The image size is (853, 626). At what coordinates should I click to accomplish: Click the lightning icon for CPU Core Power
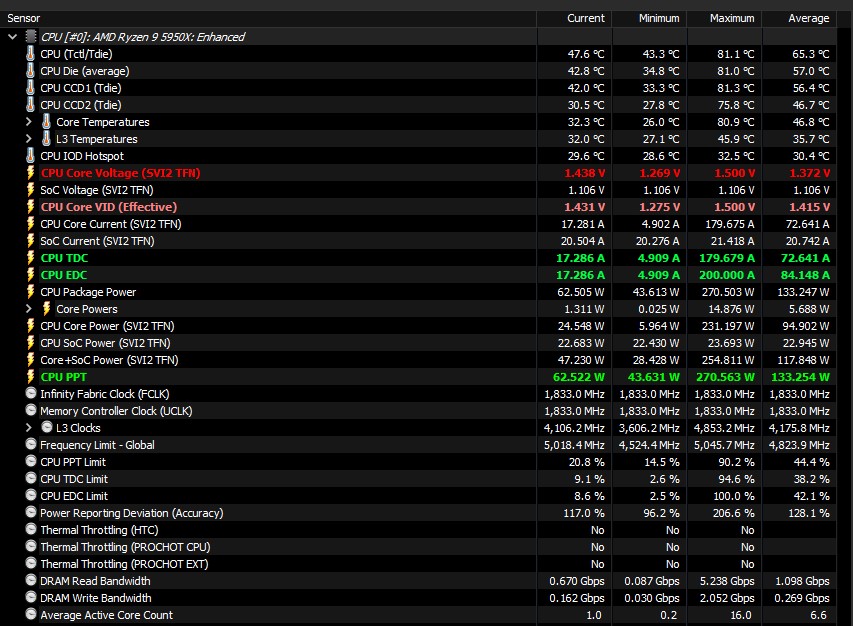30,326
